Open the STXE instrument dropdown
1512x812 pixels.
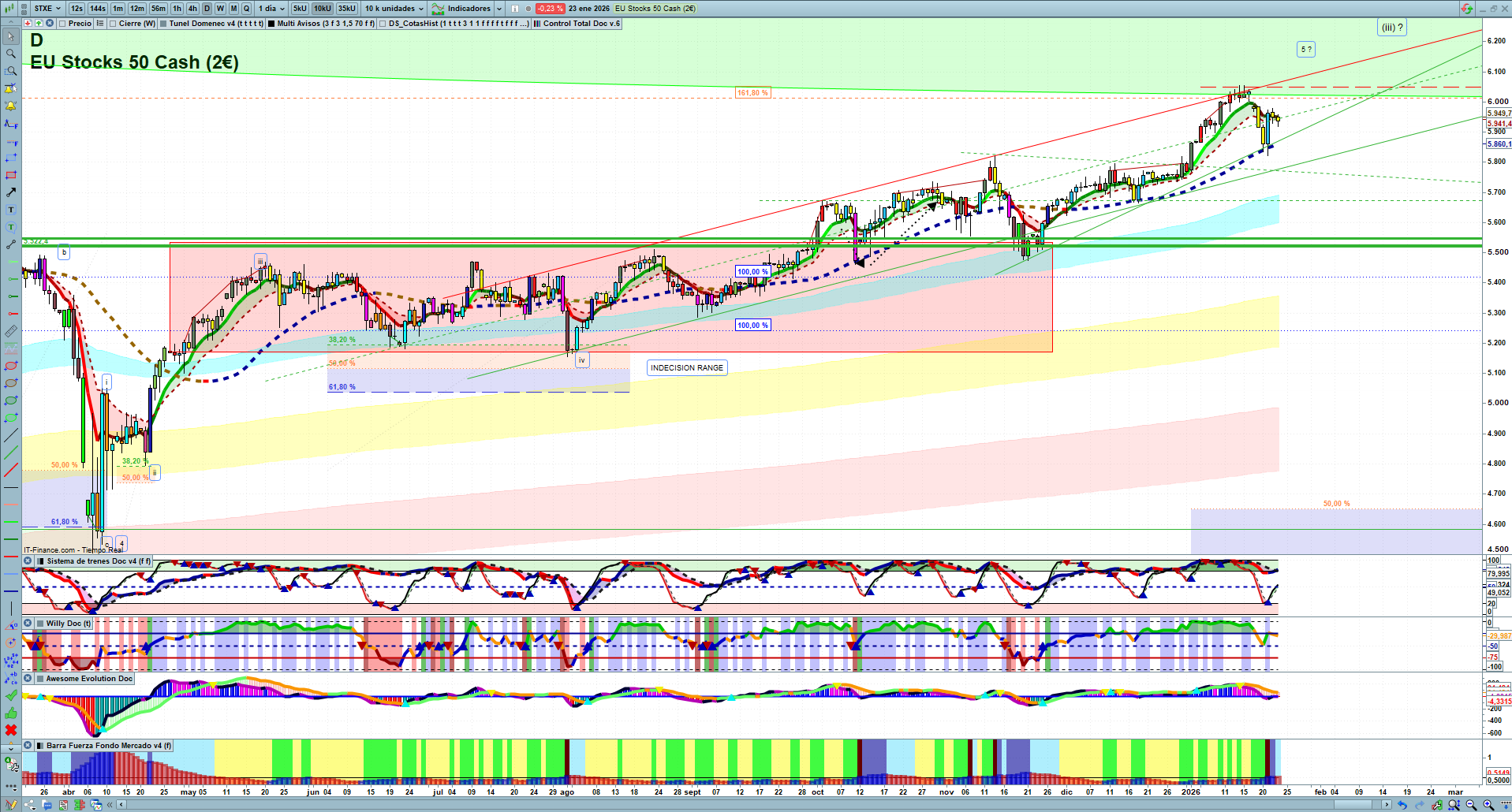[x=47, y=9]
